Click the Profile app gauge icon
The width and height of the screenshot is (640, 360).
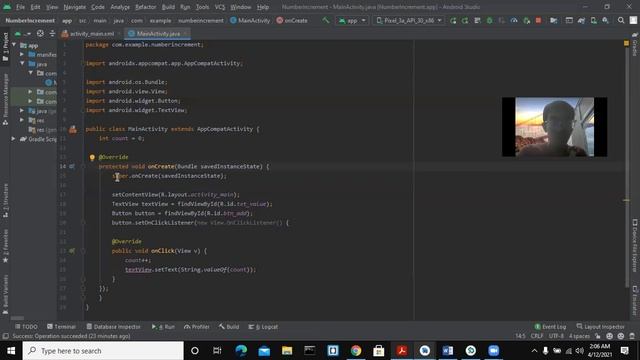(514, 20)
